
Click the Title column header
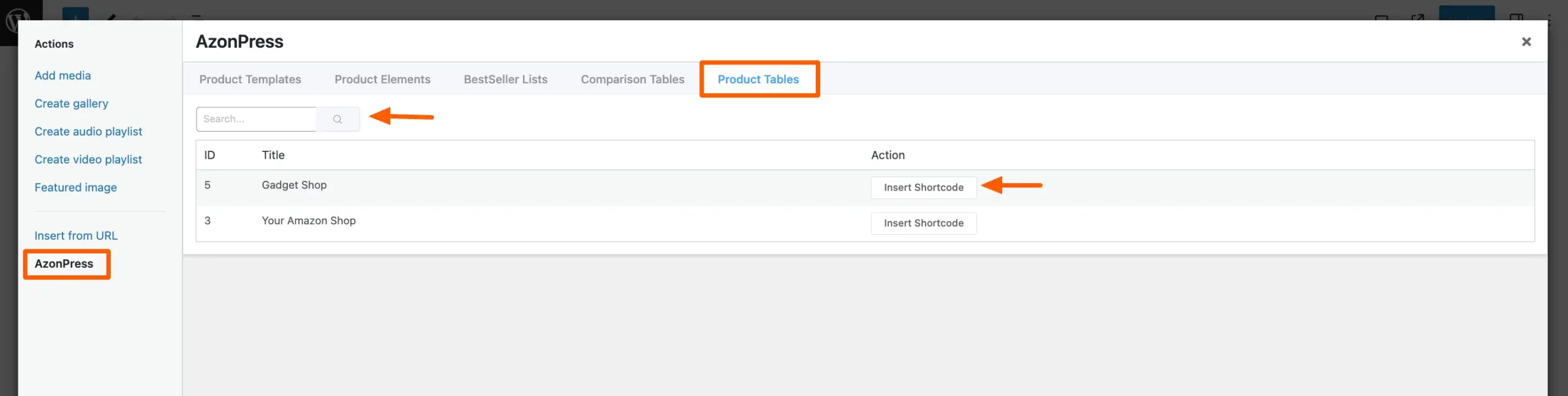273,155
